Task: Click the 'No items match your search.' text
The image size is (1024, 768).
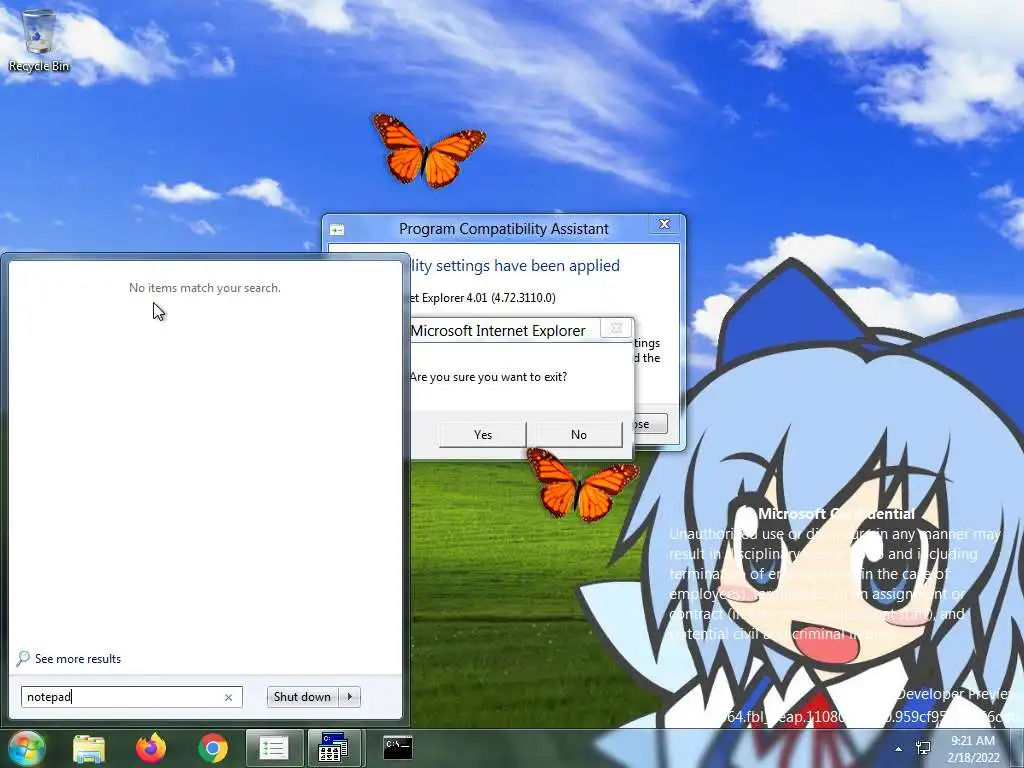Action: pos(204,288)
